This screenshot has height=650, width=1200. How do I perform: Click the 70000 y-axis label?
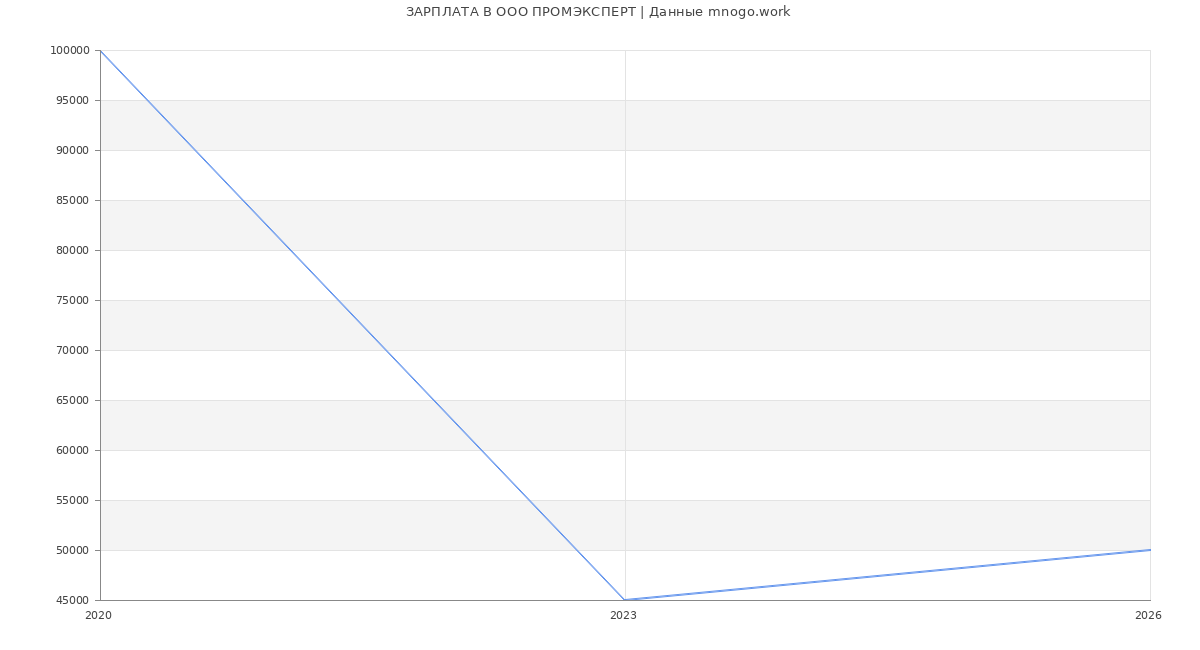[71, 350]
